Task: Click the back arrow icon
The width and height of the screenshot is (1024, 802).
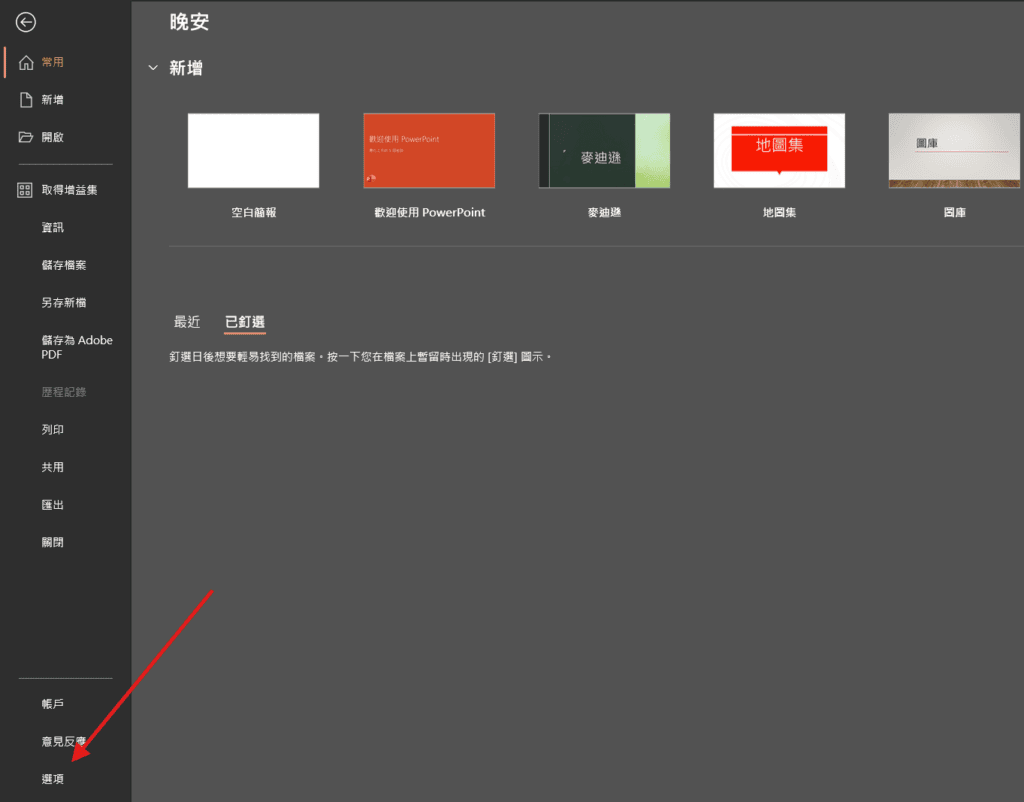Action: [26, 22]
